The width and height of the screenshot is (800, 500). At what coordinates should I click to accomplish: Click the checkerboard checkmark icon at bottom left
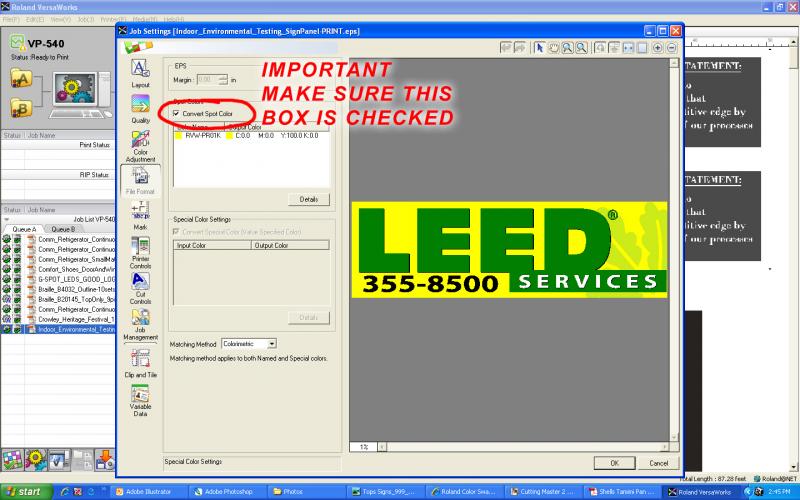pos(13,460)
